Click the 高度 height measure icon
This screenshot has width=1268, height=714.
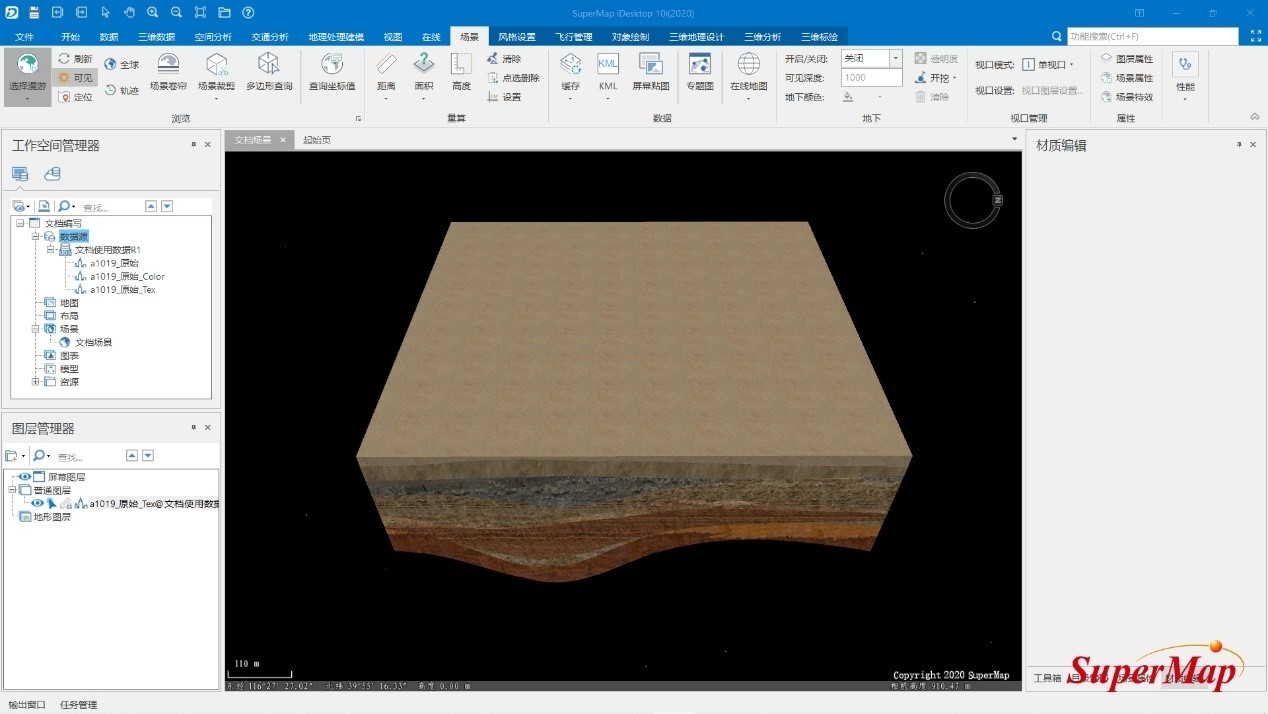(461, 72)
